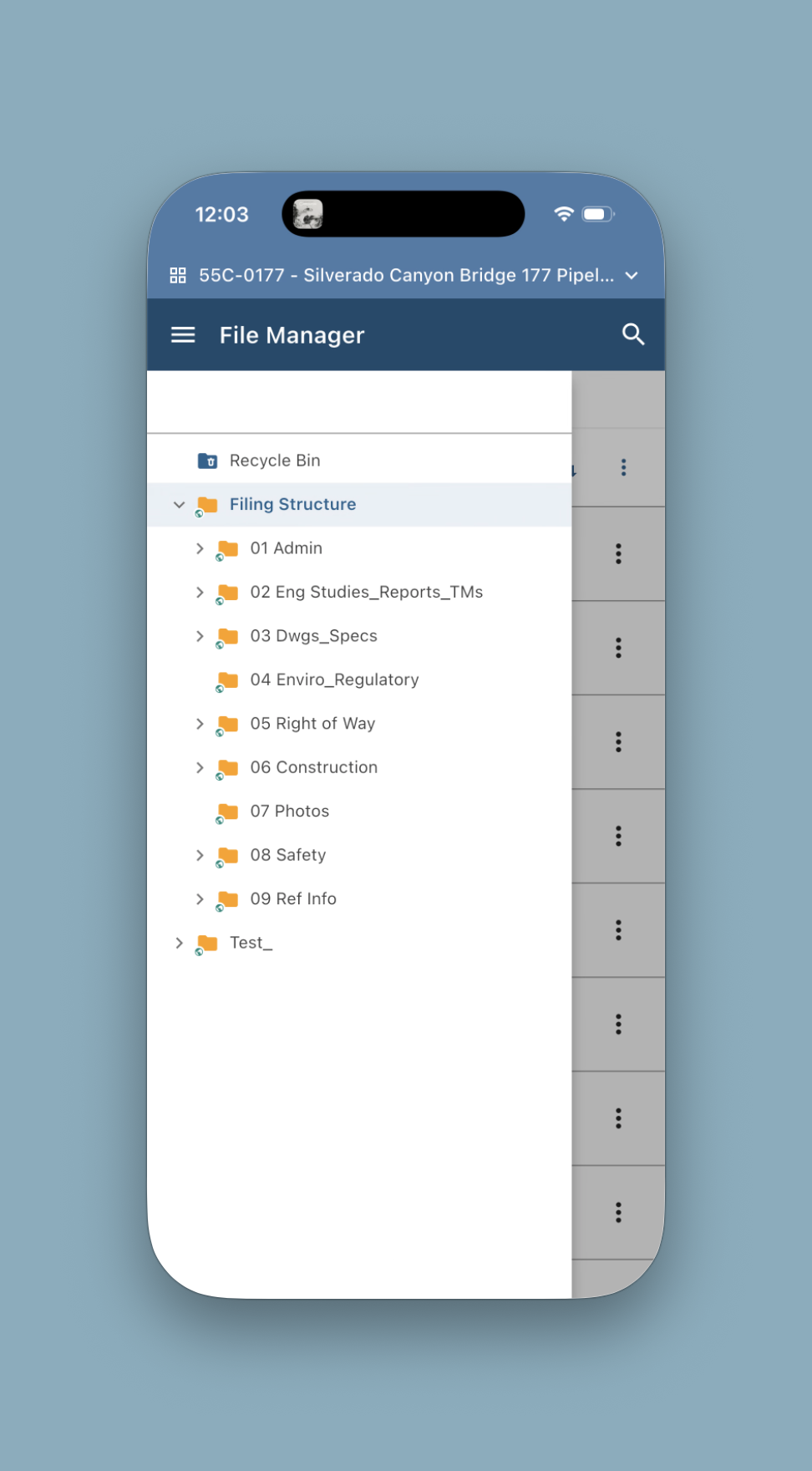Select the Filing Structure label

pyautogui.click(x=293, y=504)
